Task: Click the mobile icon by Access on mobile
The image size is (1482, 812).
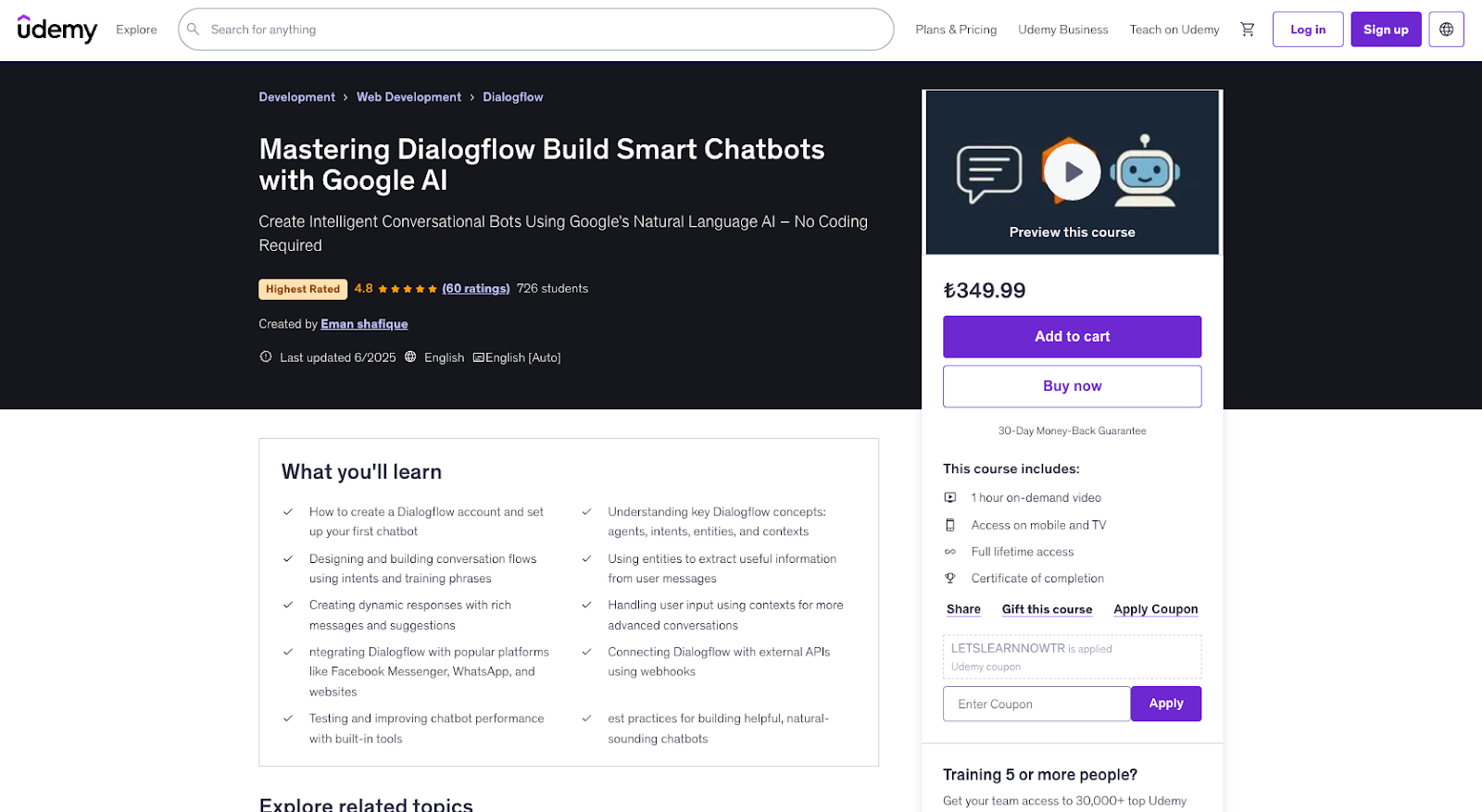Action: pyautogui.click(x=950, y=525)
